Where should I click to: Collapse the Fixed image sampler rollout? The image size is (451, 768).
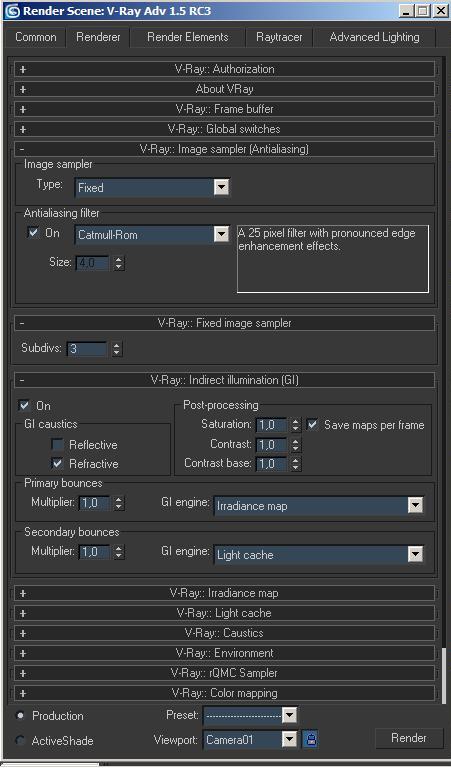point(224,323)
